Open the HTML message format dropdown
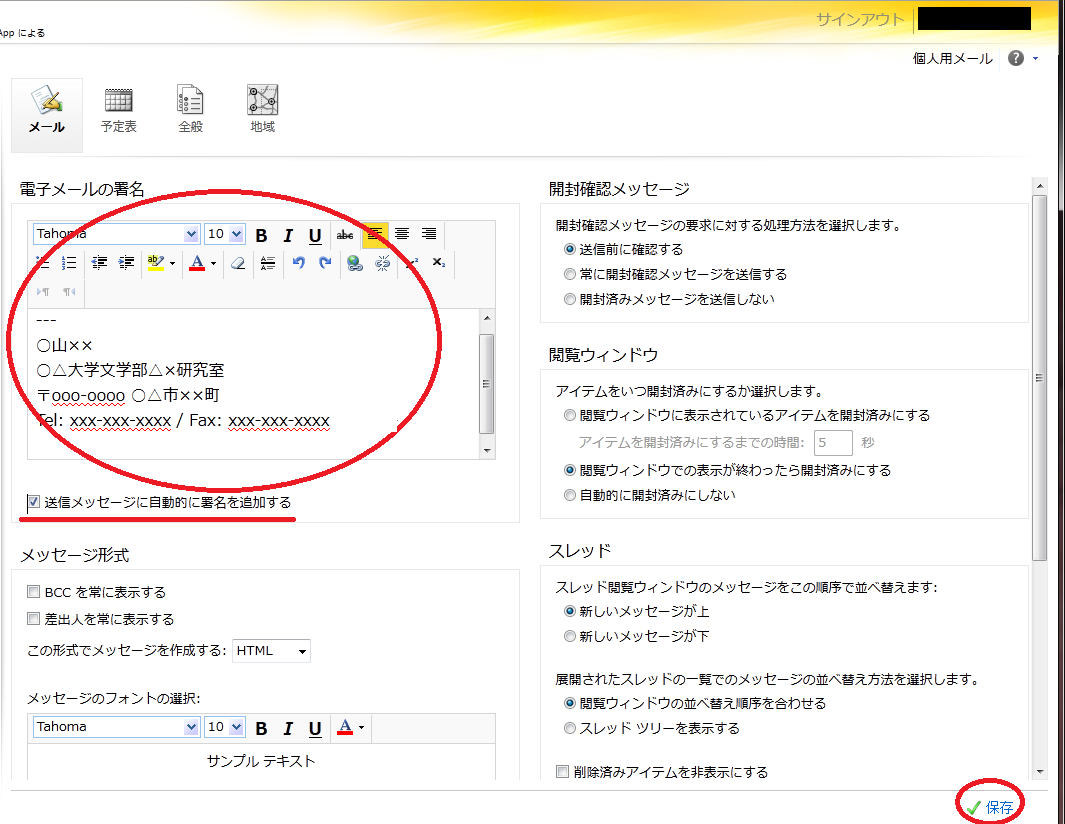The height and width of the screenshot is (824, 1065). point(271,651)
